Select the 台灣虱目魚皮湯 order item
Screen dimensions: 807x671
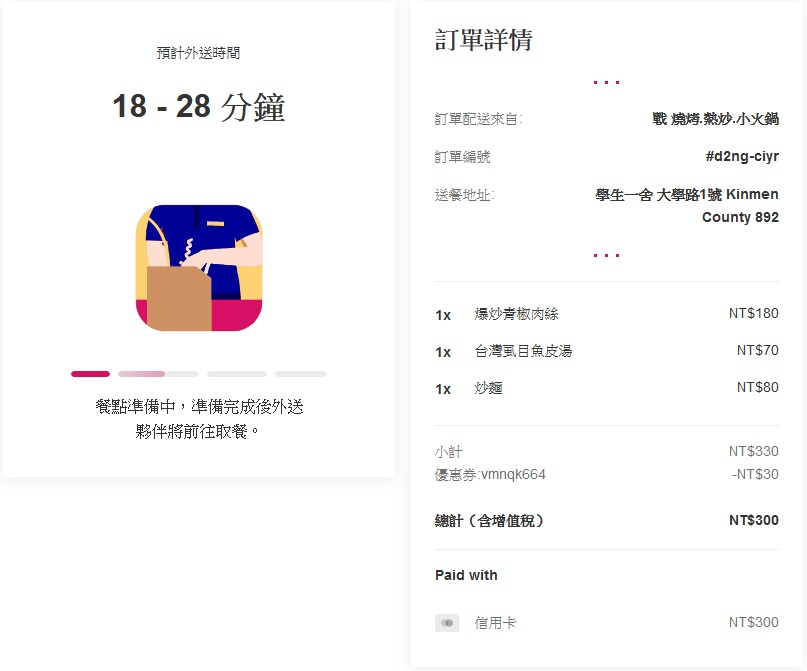(x=607, y=351)
